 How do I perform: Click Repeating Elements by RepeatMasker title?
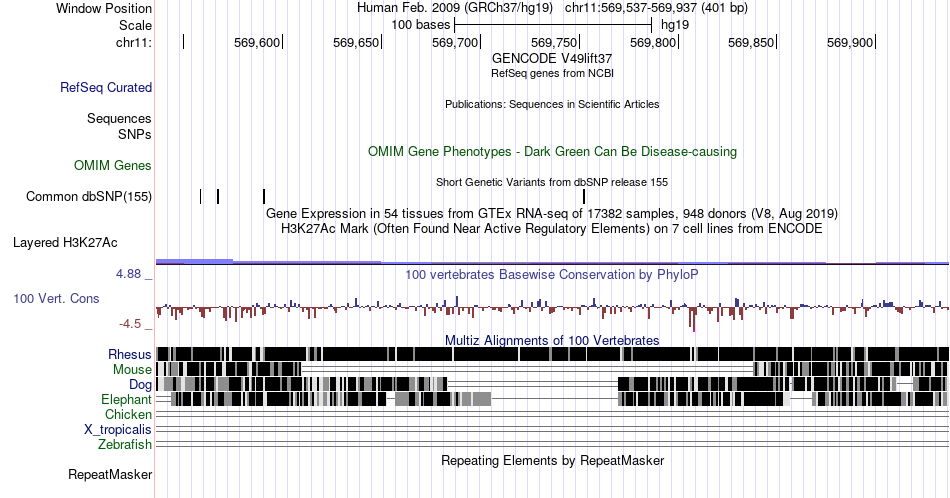pos(553,460)
